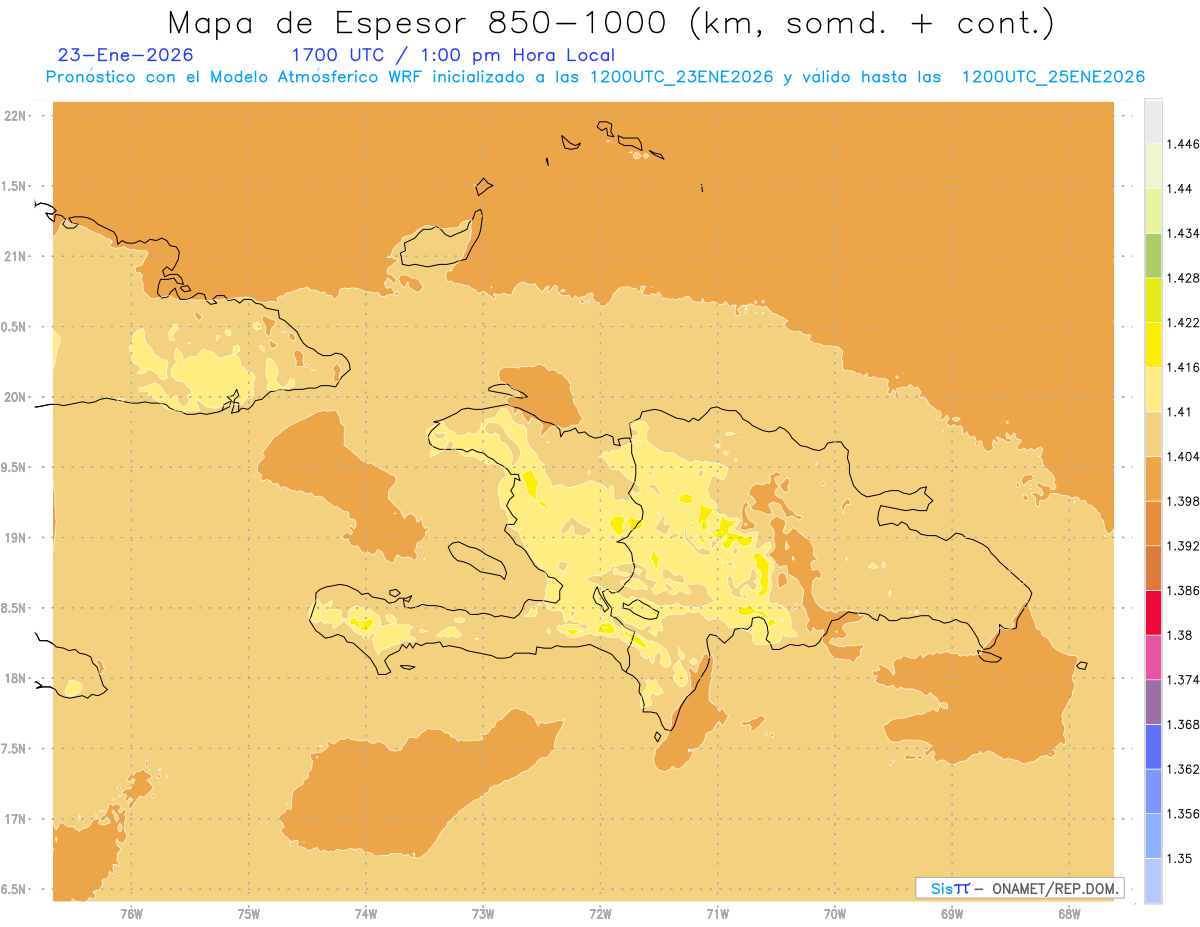Viewport: 1200px width, 927px height.
Task: Select the '1700 UTC / 1:00 pm Hora Local' text
Action: [453, 55]
